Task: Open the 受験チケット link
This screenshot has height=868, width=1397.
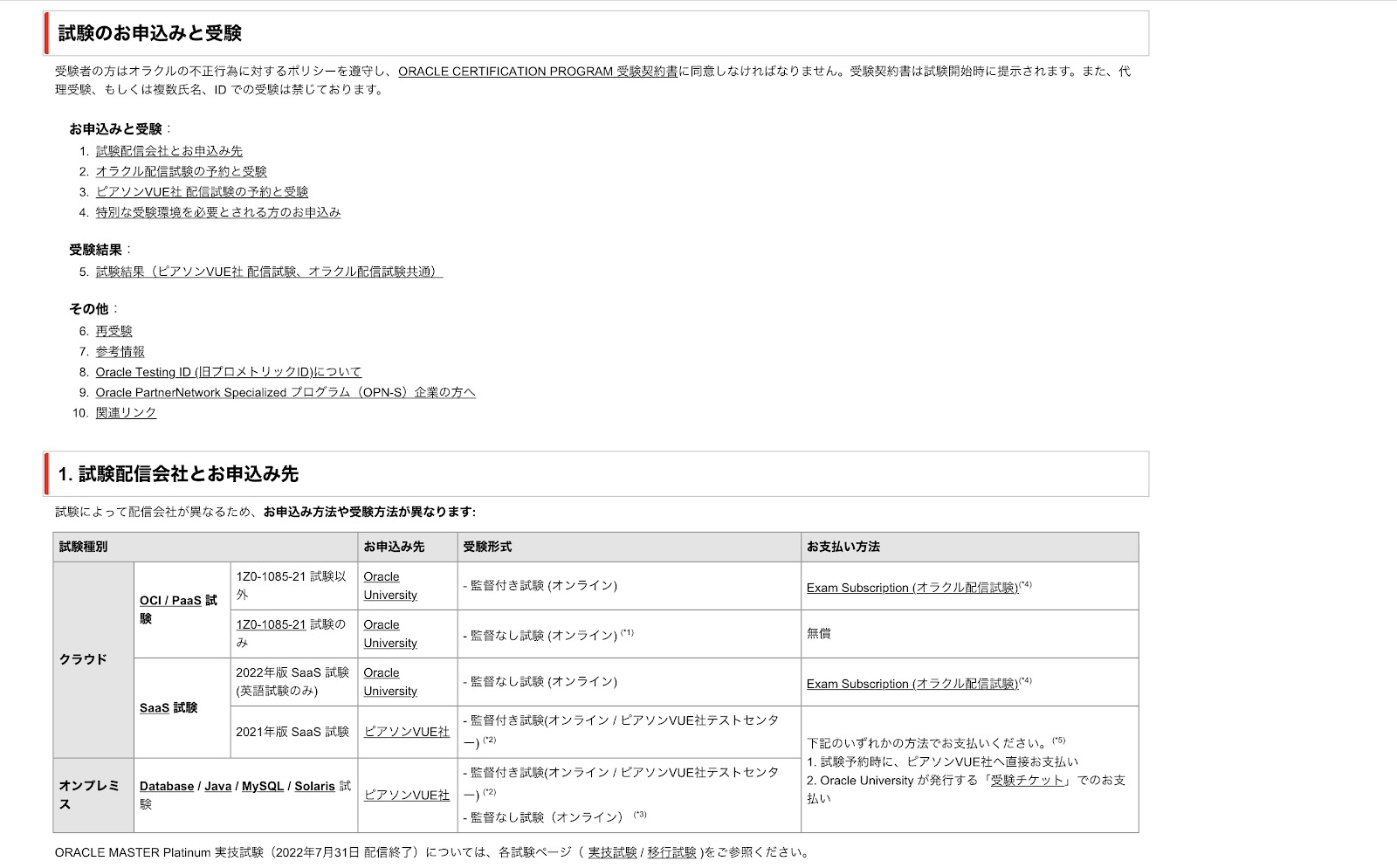Action: tap(1028, 781)
